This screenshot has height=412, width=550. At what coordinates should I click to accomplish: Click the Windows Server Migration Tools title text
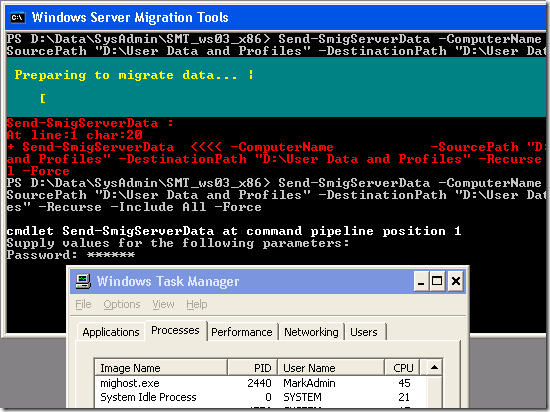click(130, 17)
